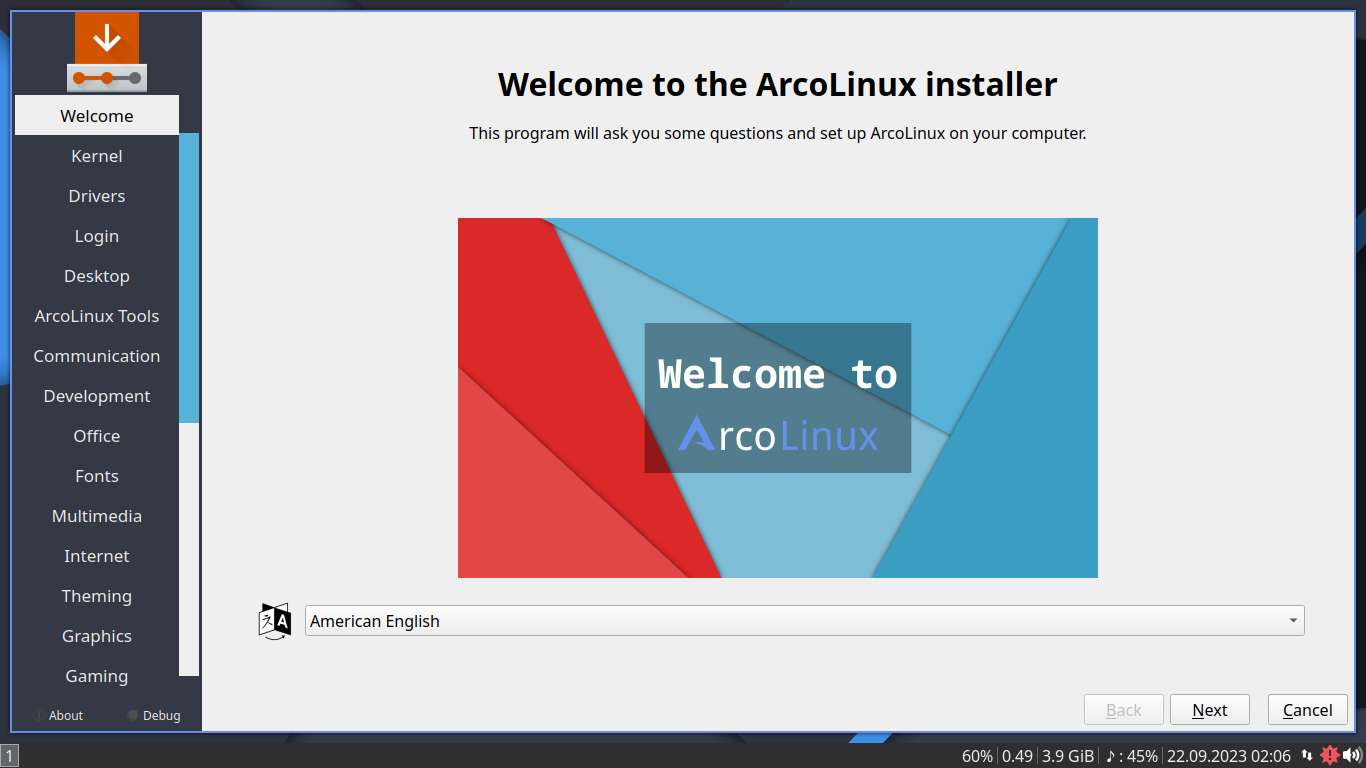Click the music volume 45% indicator
1366x768 pixels.
(1131, 756)
